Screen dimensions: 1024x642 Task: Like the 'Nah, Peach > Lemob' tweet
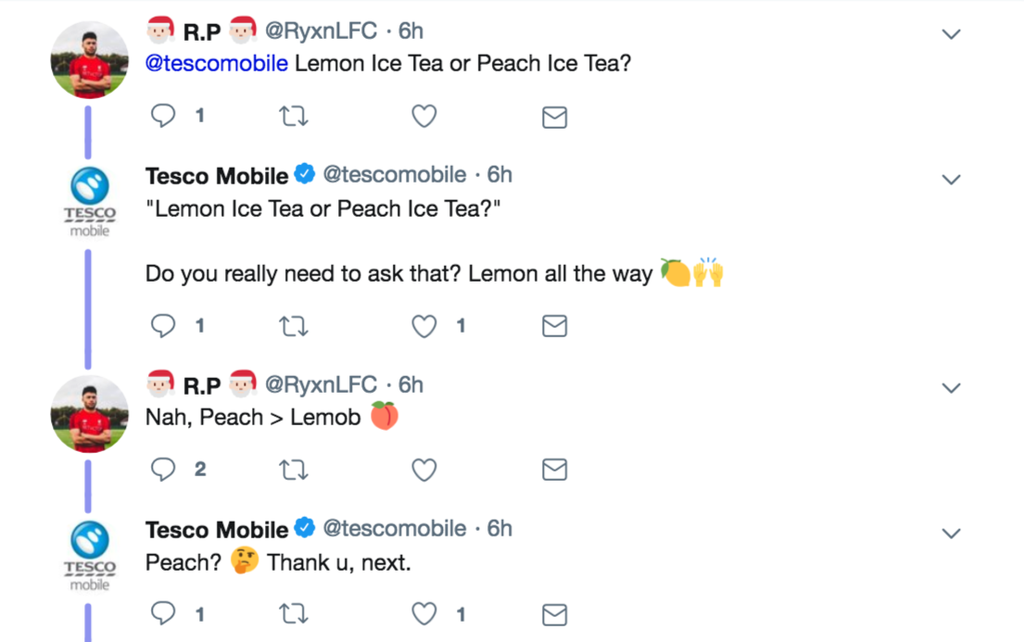[424, 469]
